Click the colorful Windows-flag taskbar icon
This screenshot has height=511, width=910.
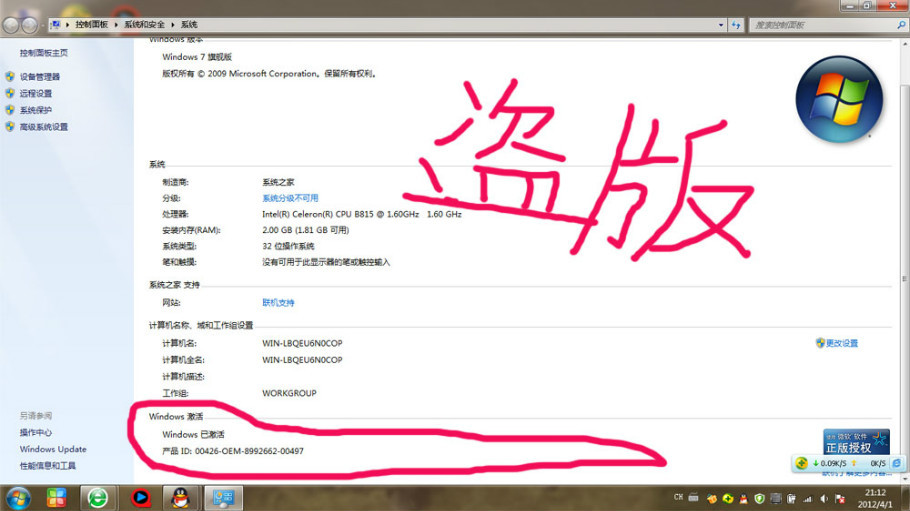tap(57, 497)
